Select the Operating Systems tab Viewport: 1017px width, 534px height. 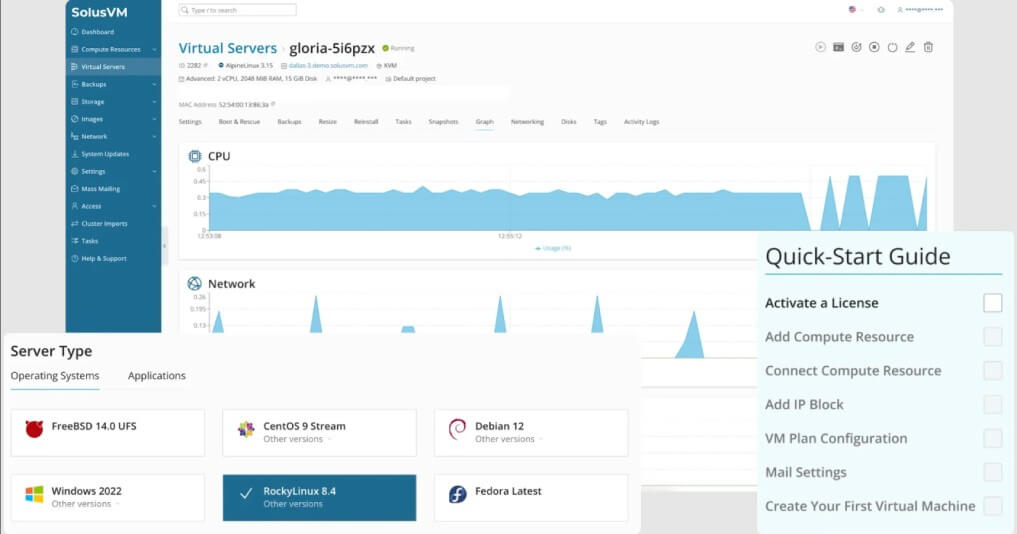coord(55,376)
